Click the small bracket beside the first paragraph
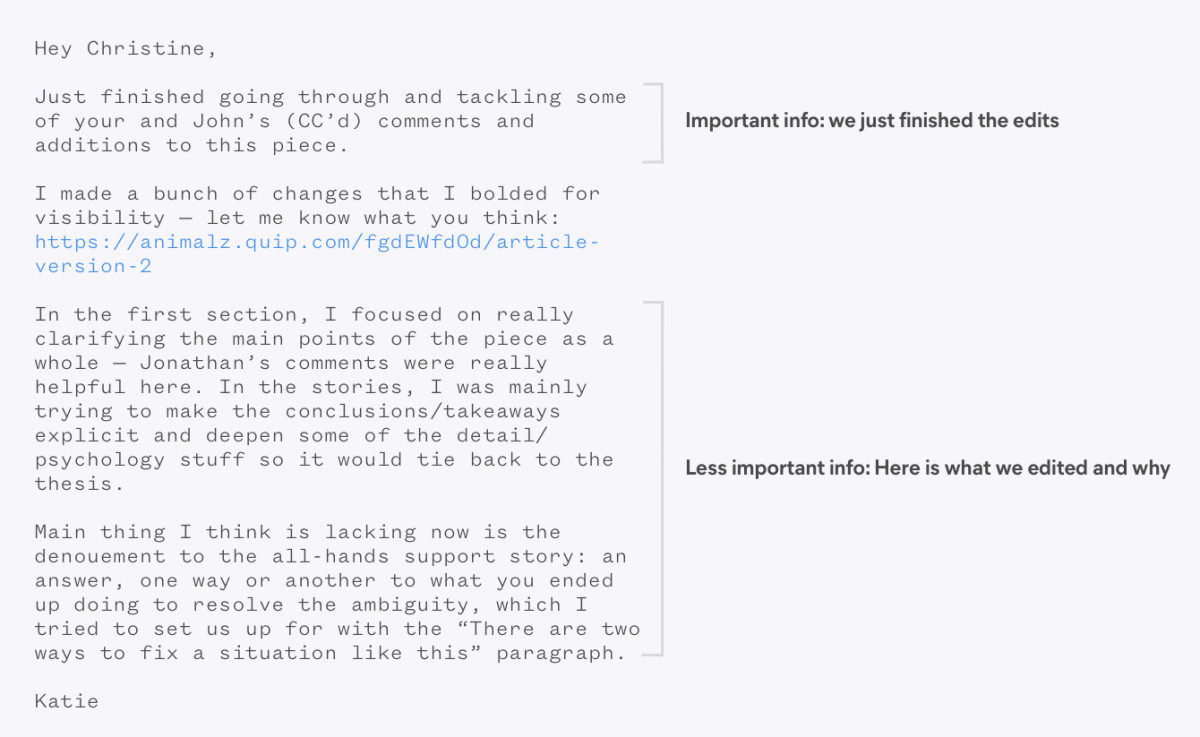Screen dimensions: 1200x737 [656, 123]
